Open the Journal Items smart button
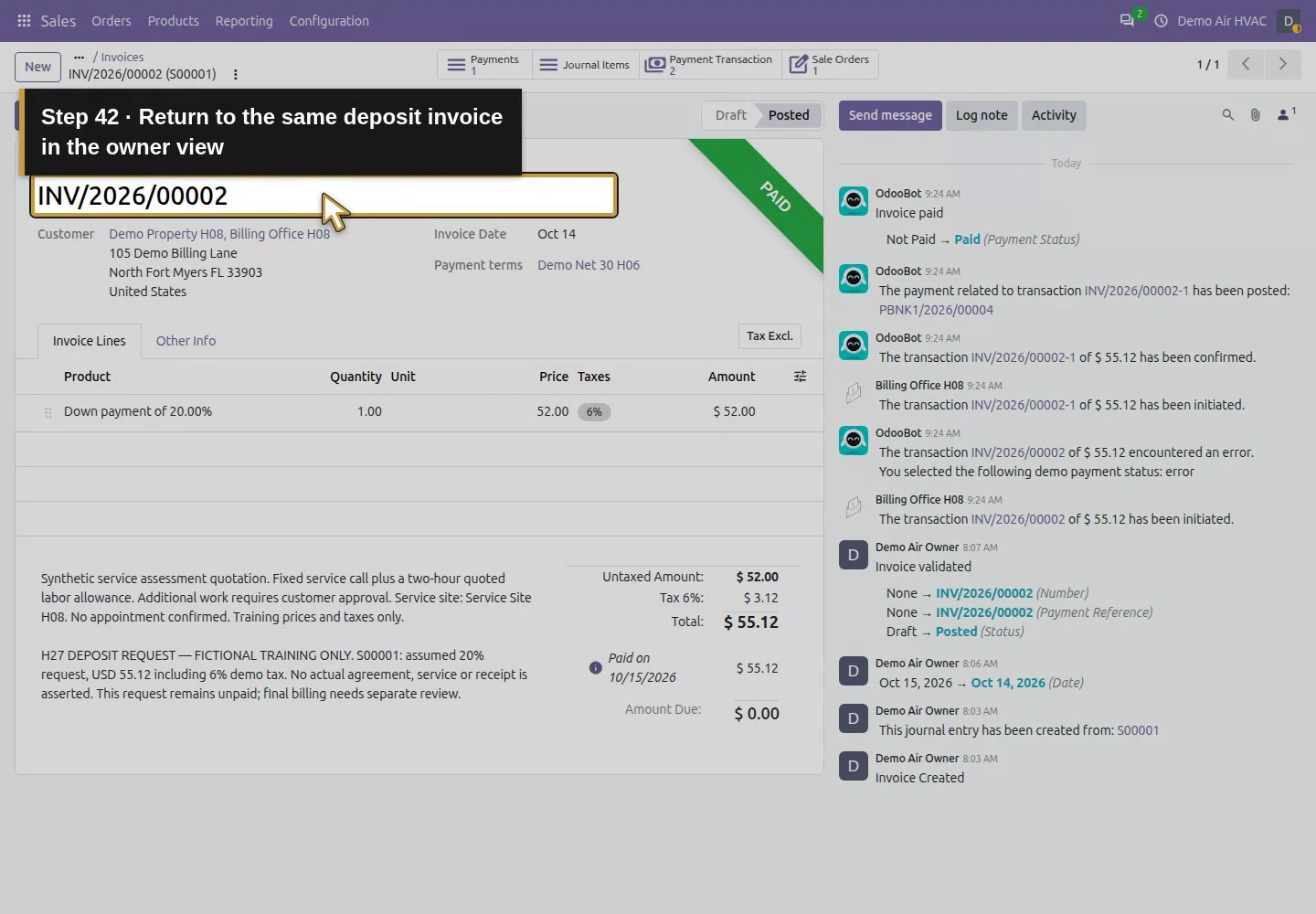Viewport: 1316px width, 914px height. click(585, 65)
